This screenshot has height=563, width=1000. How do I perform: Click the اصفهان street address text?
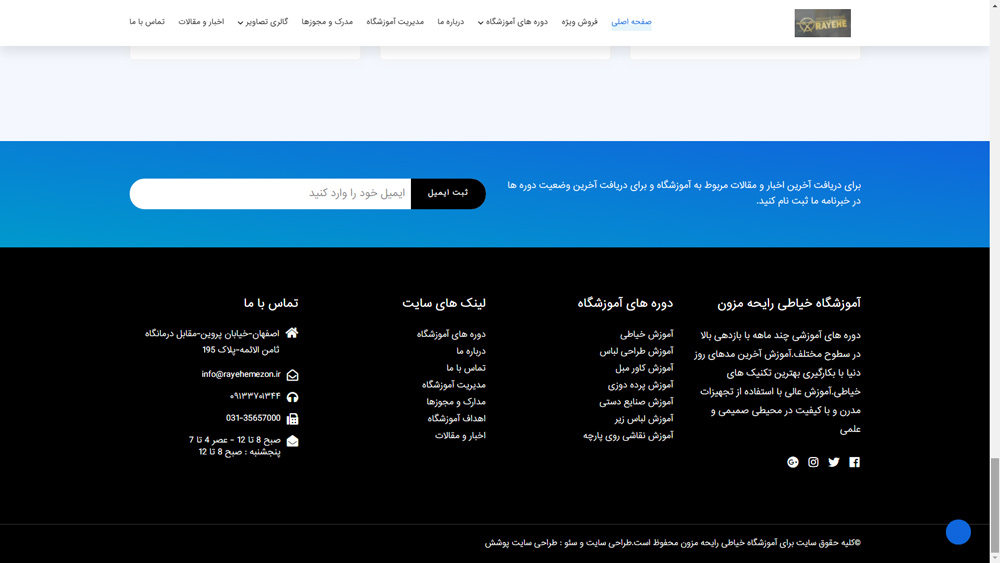pos(212,342)
